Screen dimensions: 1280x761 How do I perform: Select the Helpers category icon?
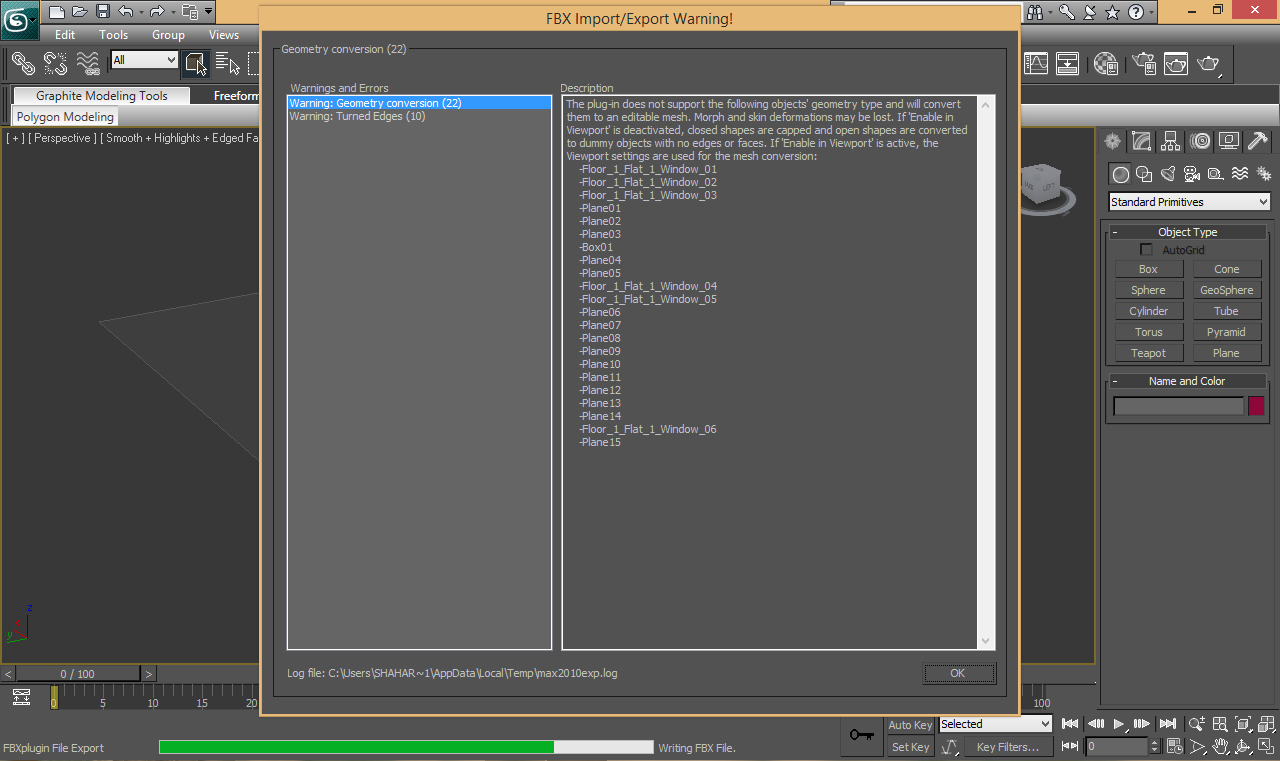point(1216,174)
